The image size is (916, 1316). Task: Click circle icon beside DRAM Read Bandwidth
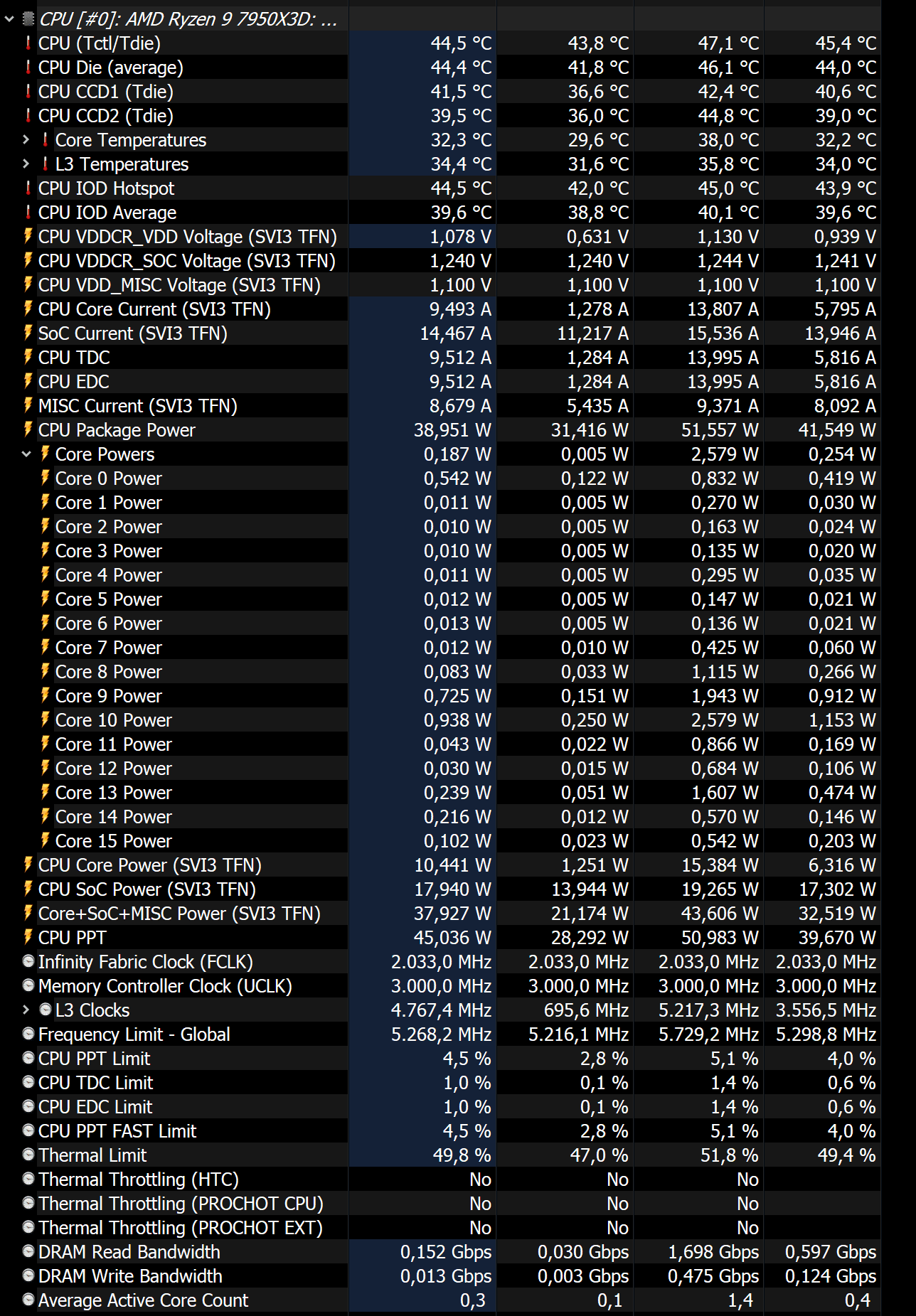coord(28,1251)
